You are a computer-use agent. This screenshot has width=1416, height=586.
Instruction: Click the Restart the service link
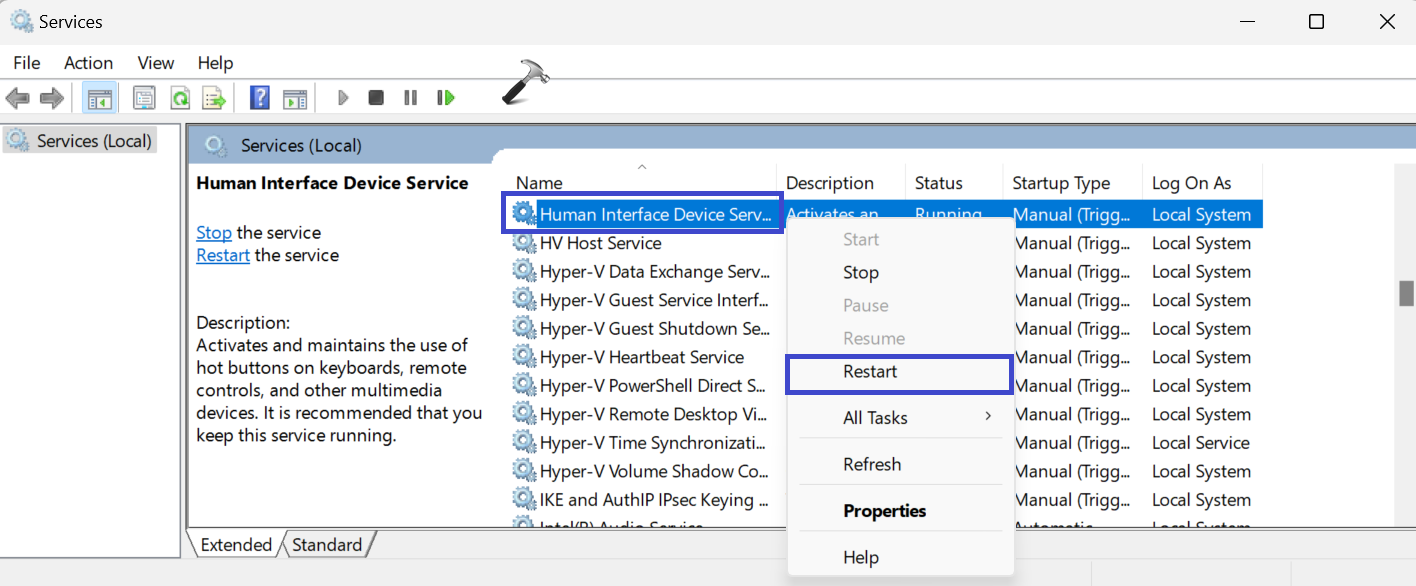coord(222,256)
